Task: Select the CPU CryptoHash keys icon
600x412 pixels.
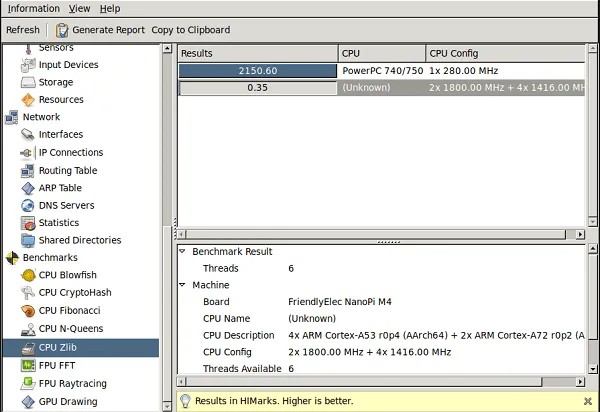Action: (28, 293)
